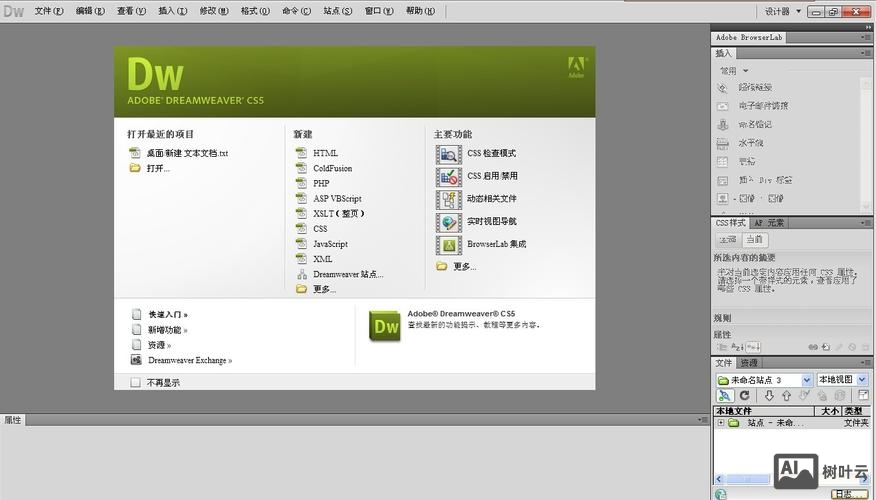Create a new HTML document
The image size is (876, 500).
click(325, 153)
